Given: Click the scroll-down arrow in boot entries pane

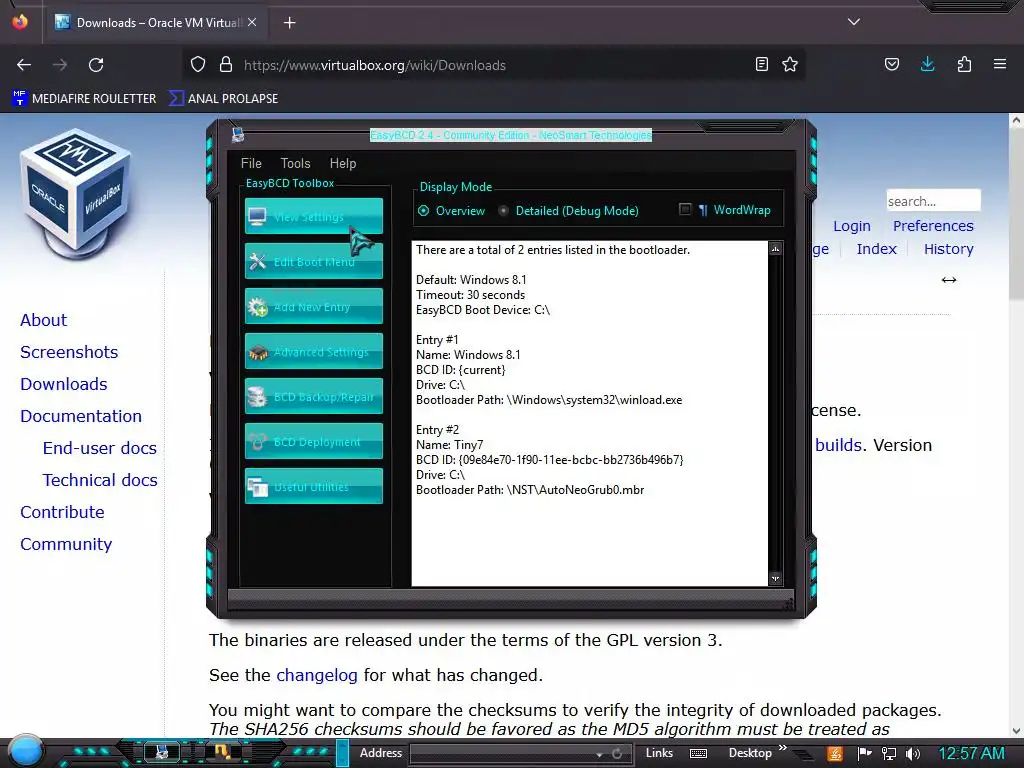Looking at the screenshot, I should 775,579.
